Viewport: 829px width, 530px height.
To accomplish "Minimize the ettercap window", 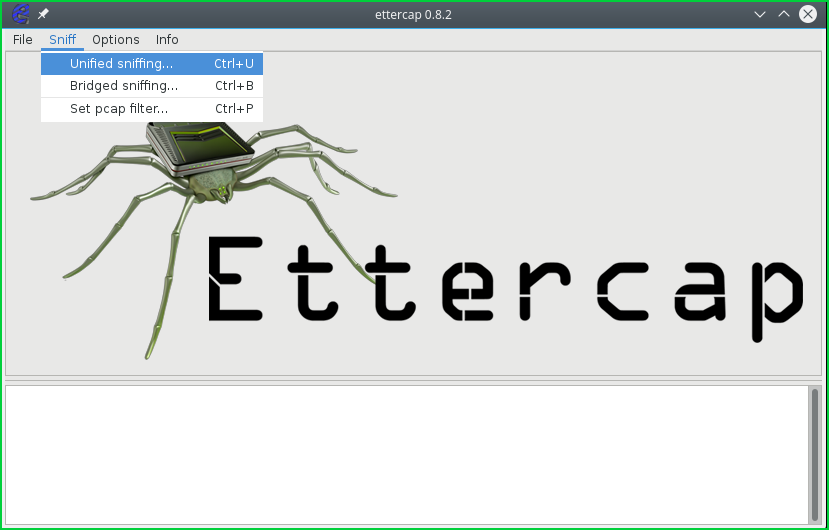I will coord(760,14).
